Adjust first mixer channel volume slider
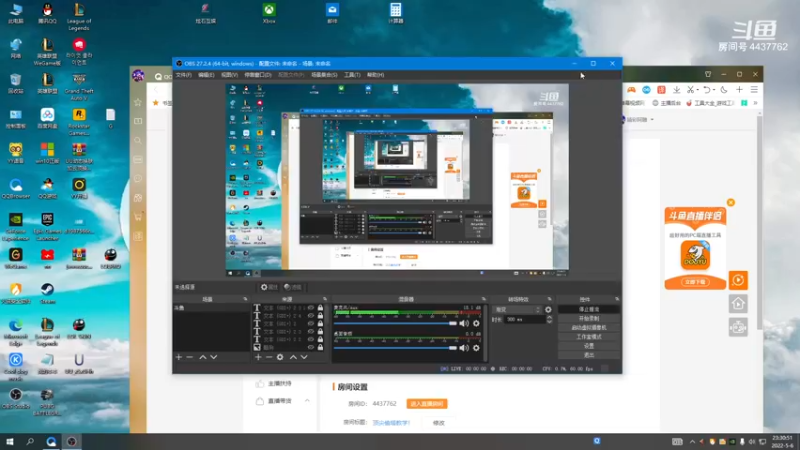Image resolution: width=800 pixels, height=450 pixels. click(395, 323)
